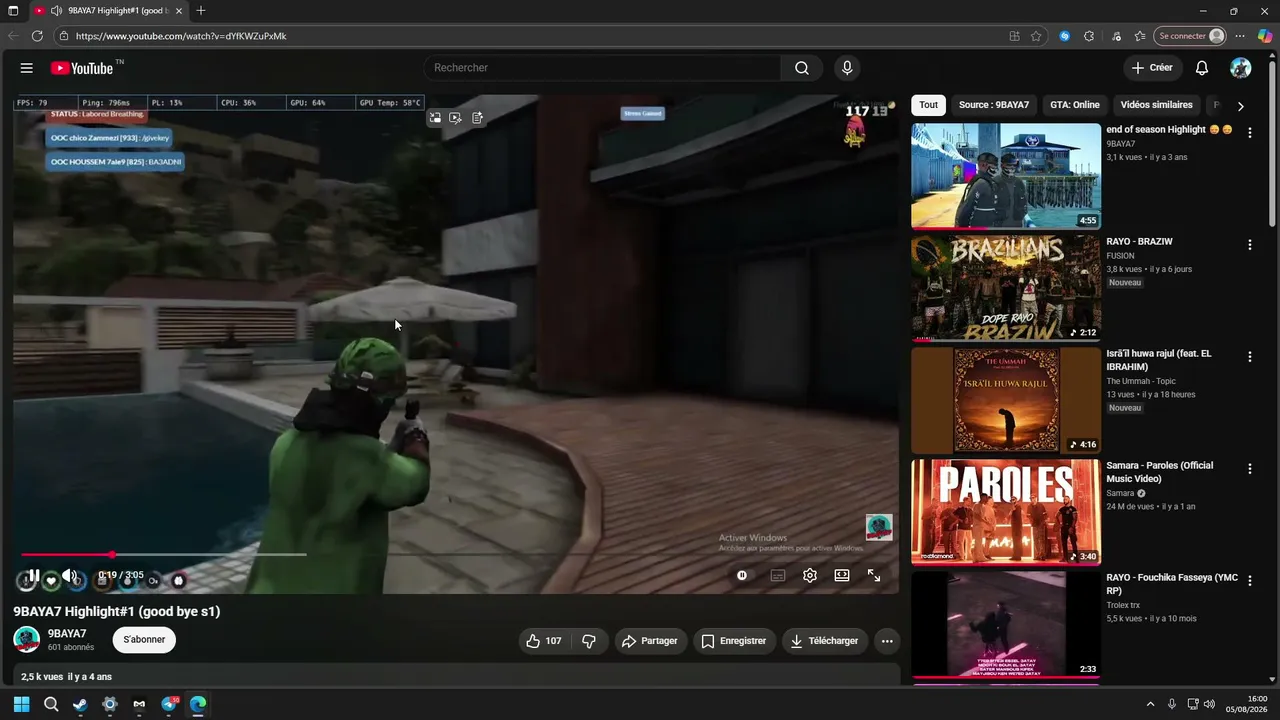The height and width of the screenshot is (720, 1280).
Task: Mute the tab via its speaker icon
Action: 56,11
